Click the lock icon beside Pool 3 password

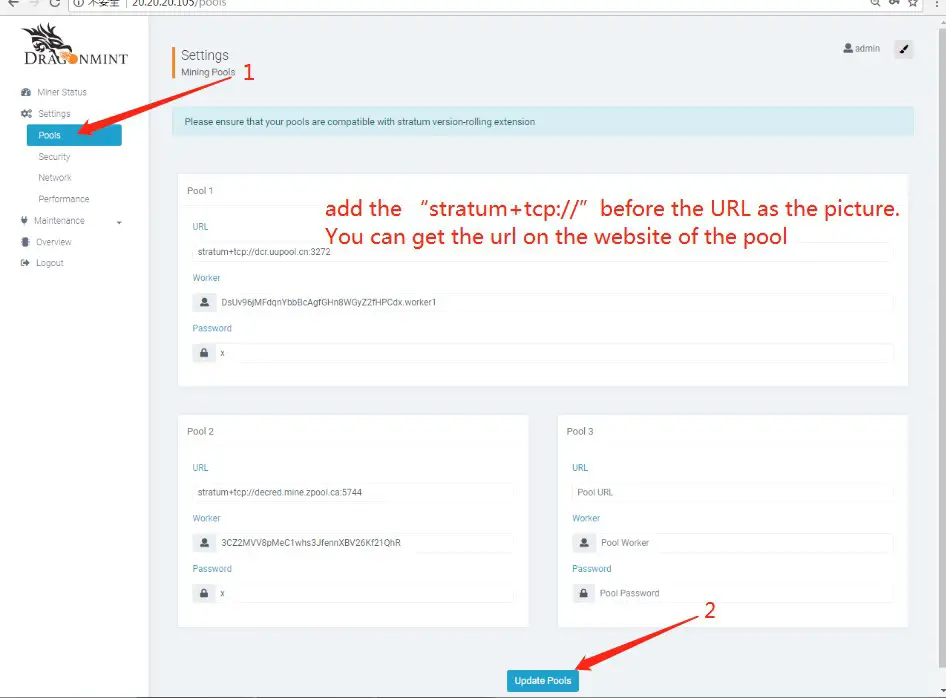583,593
